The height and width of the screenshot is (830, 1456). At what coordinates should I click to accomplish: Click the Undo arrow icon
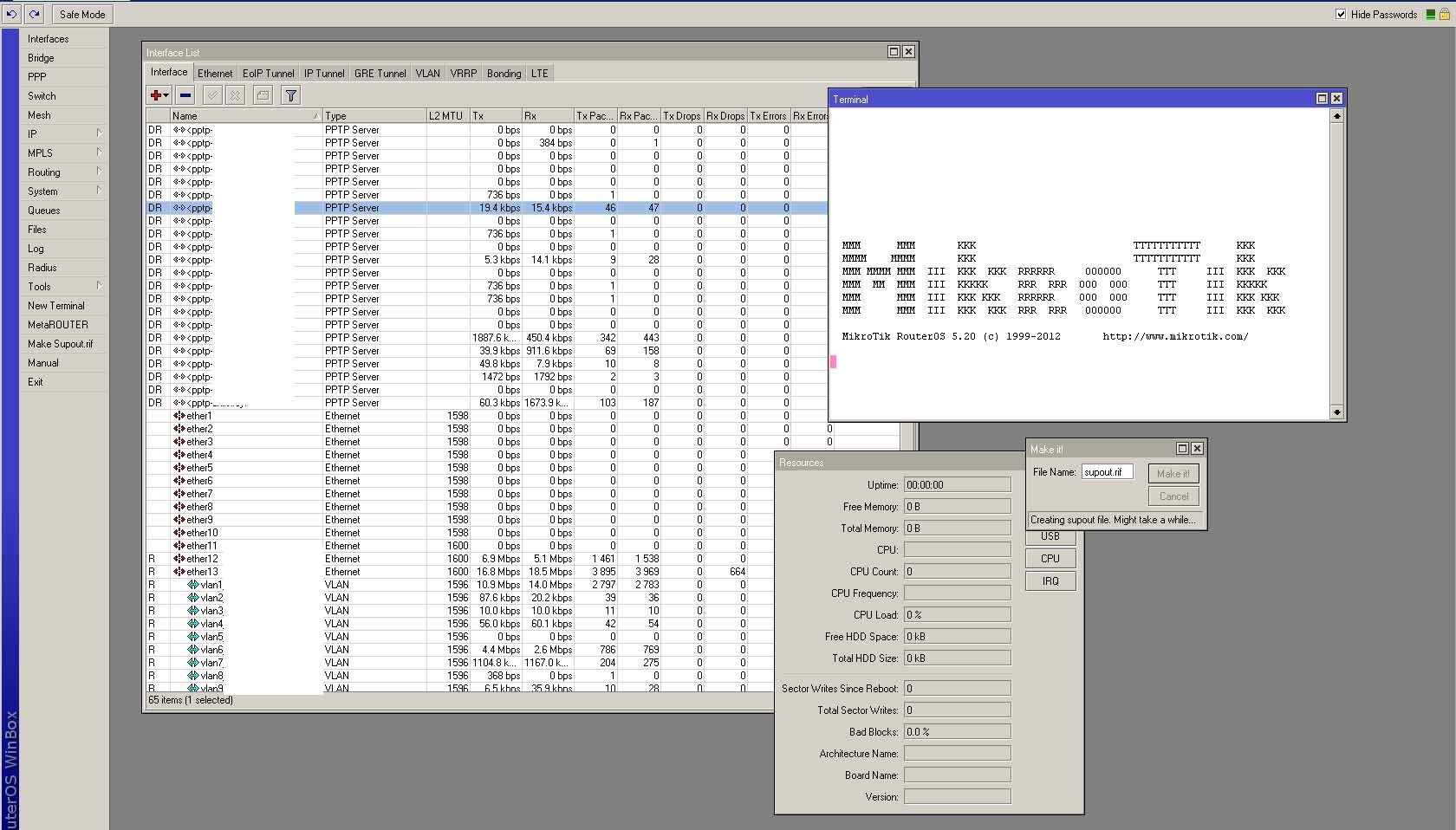pos(11,14)
